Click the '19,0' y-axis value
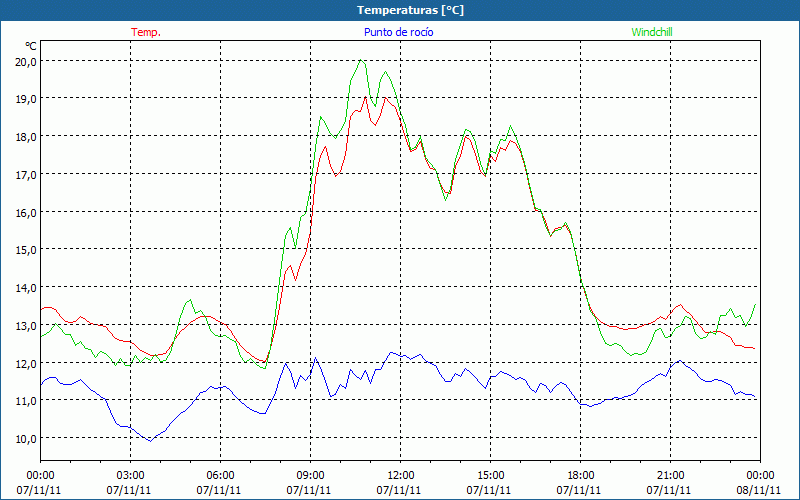The height and width of the screenshot is (500, 800). point(27,99)
